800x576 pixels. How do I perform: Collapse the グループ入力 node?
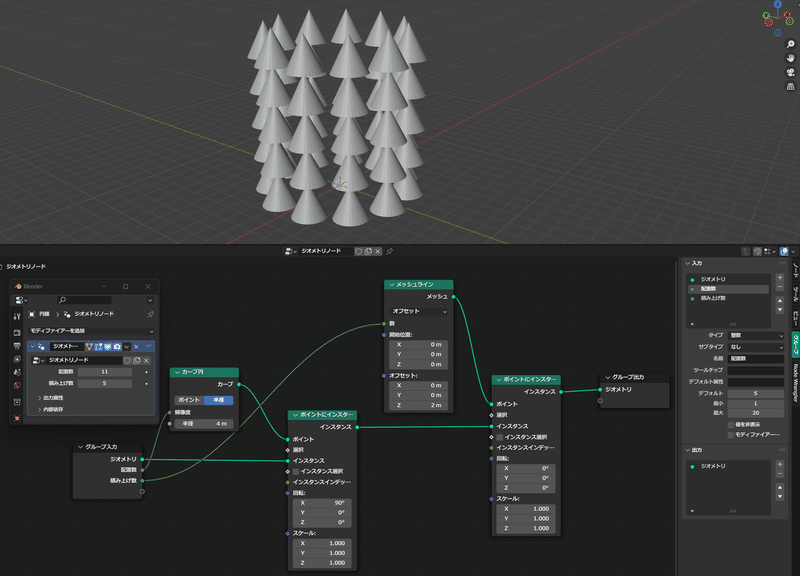point(80,447)
